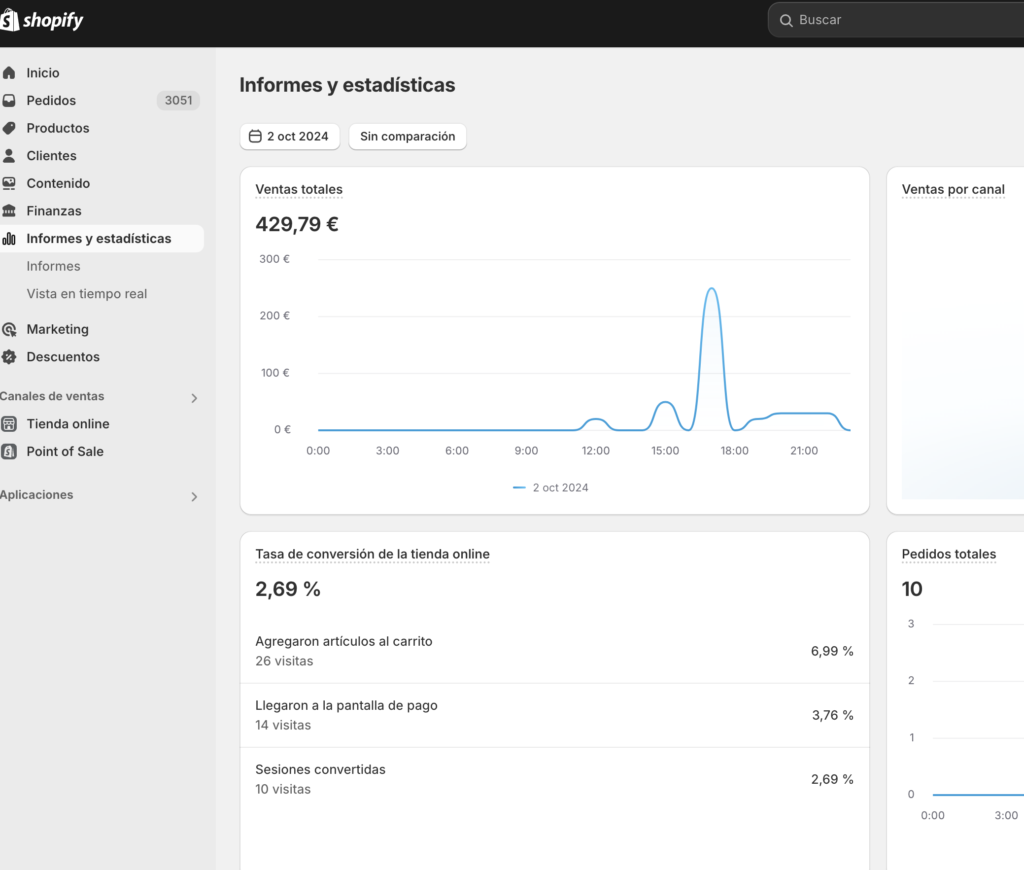Click Llegaron a la pantalla de pago row
This screenshot has height=870, width=1024.
tap(554, 715)
